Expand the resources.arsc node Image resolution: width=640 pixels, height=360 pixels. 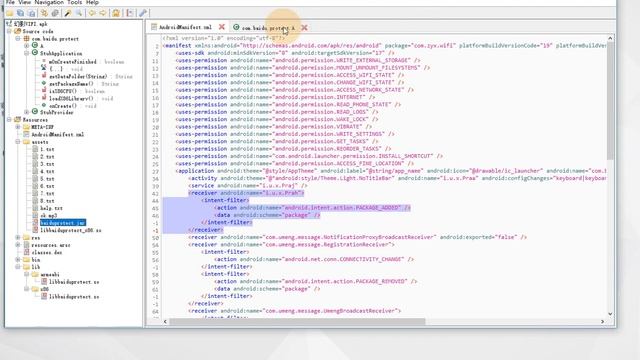click(18, 244)
